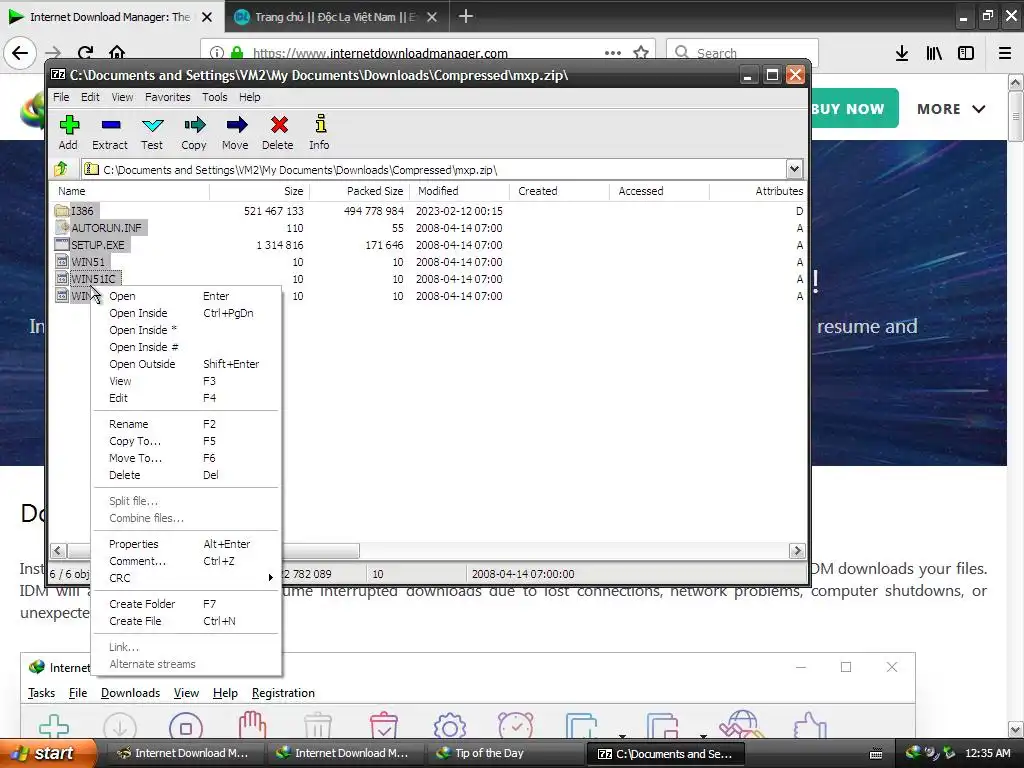Open the Tools menu in 7-Zip

215,97
